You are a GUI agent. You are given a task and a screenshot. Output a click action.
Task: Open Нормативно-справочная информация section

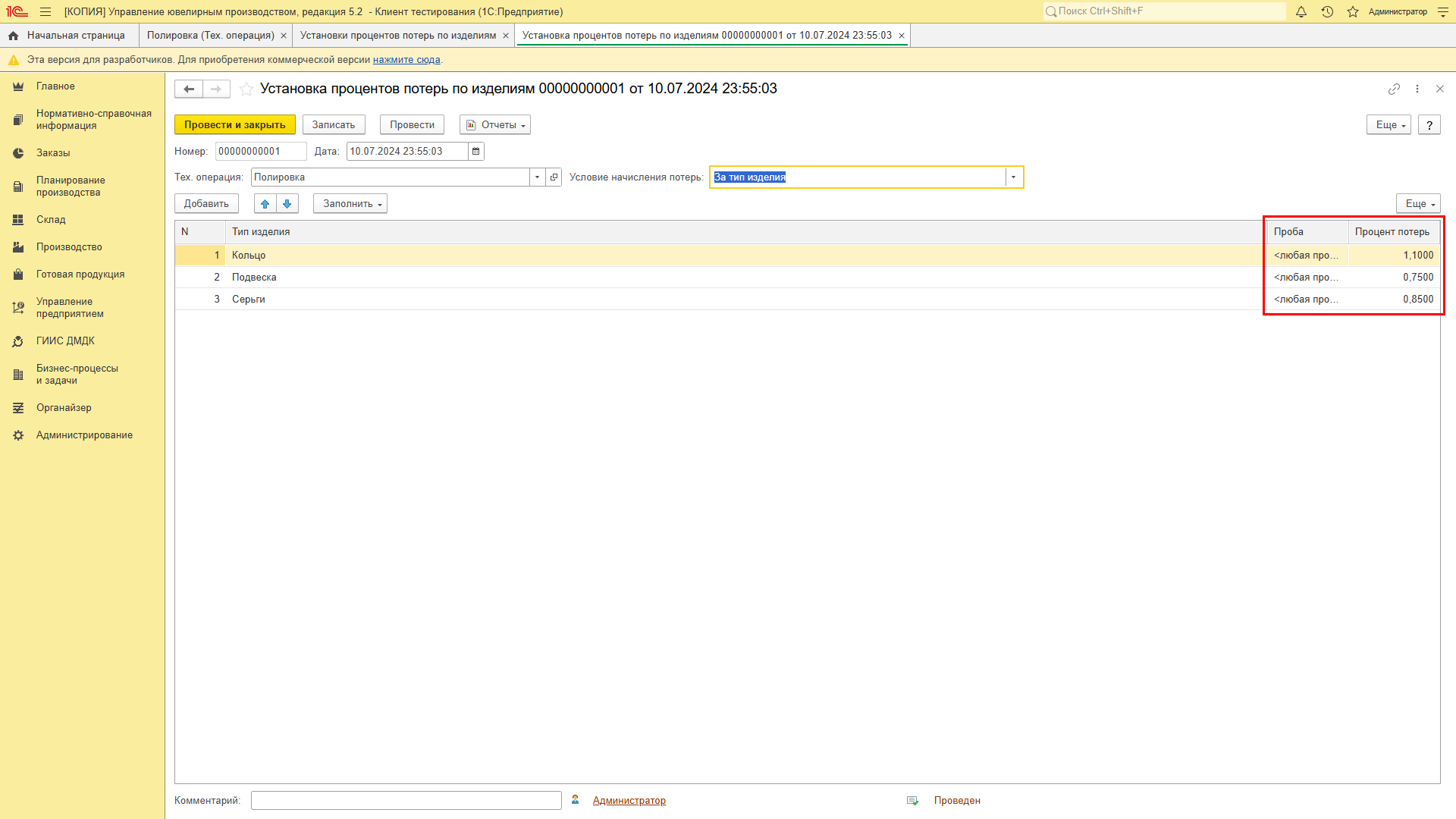coord(82,120)
